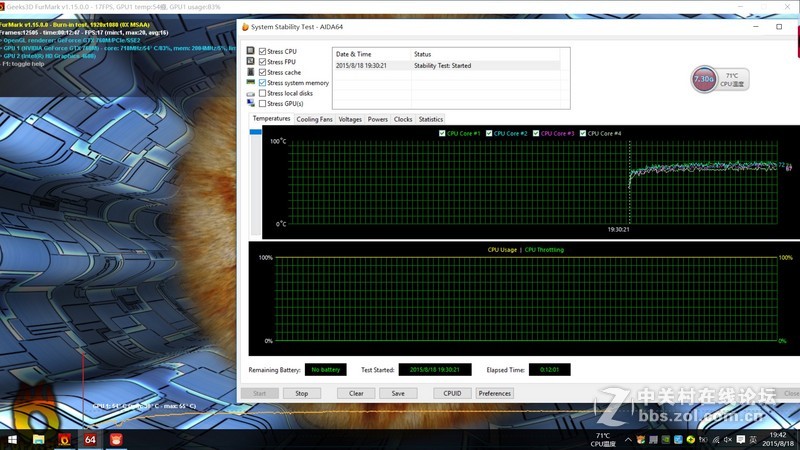The width and height of the screenshot is (800, 450).
Task: Enable the Stress local disks checkbox
Action: [x=262, y=93]
